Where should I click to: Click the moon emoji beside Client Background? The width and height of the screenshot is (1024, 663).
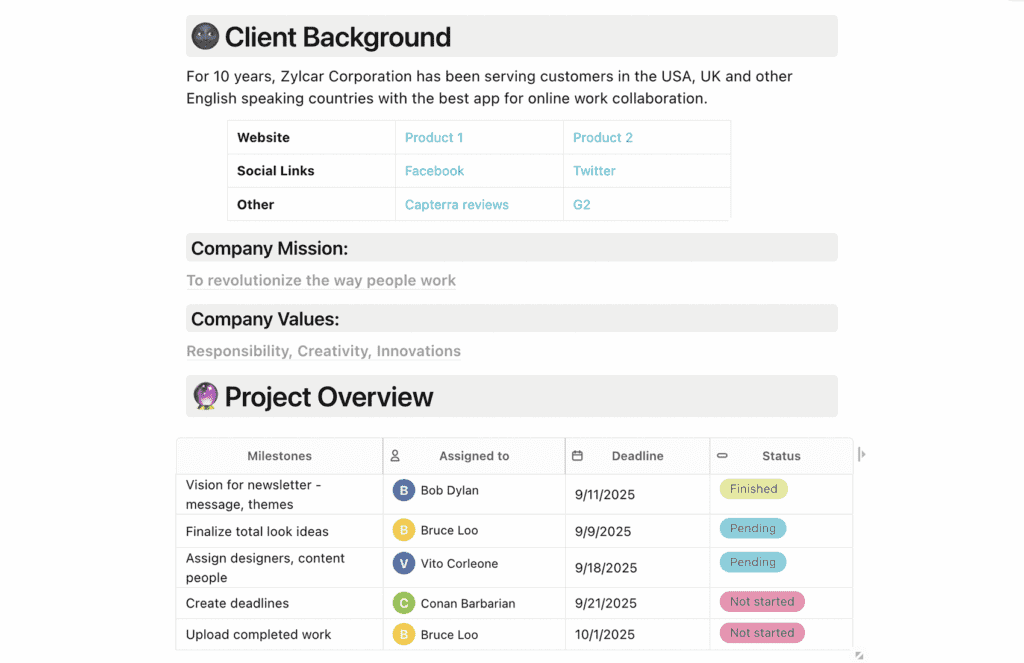coord(205,37)
